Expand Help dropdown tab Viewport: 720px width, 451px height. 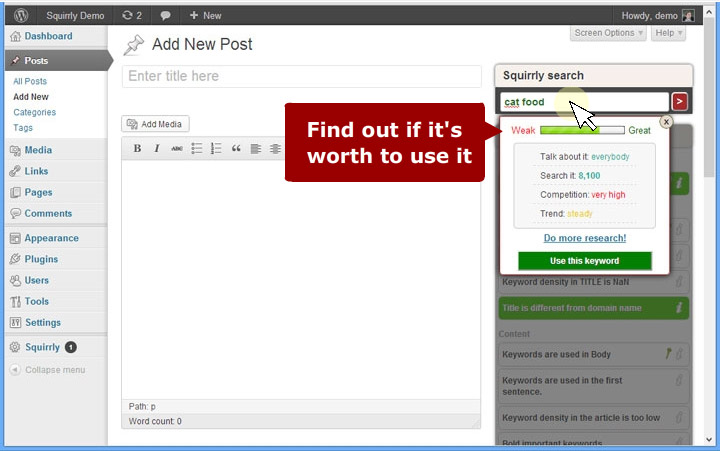[668, 33]
